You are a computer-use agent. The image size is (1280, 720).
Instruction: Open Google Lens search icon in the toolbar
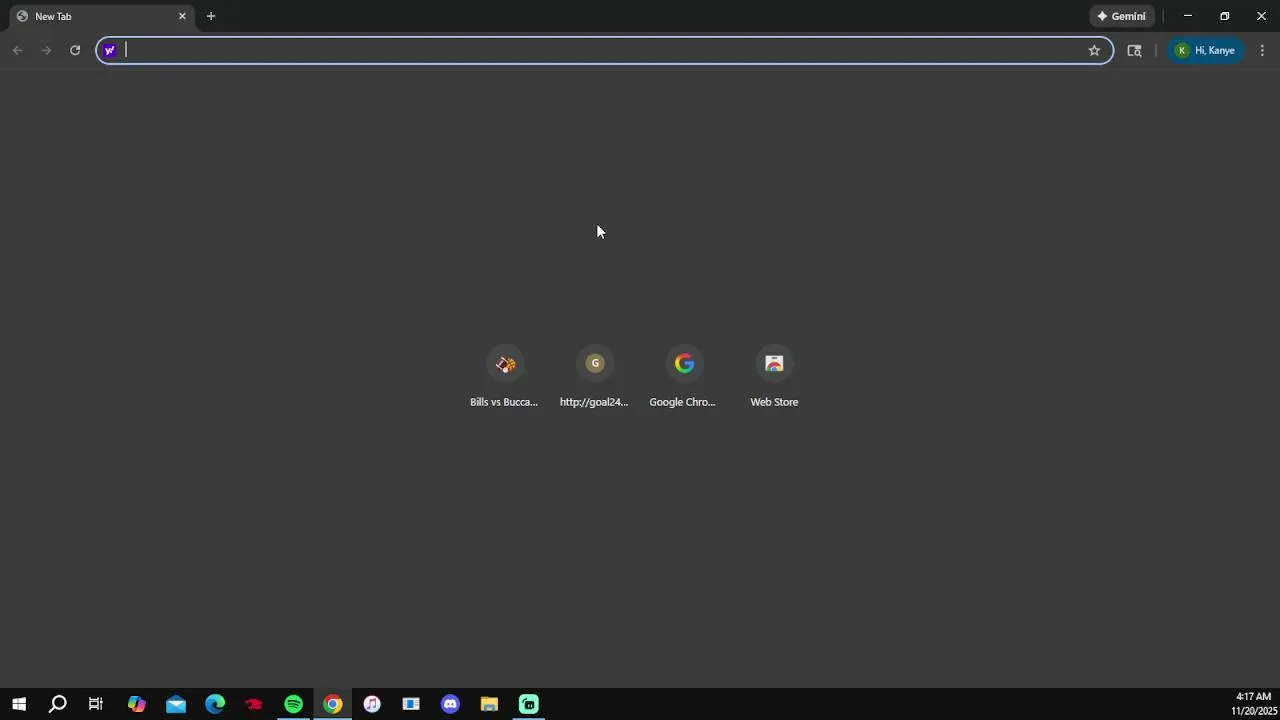tap(1134, 50)
